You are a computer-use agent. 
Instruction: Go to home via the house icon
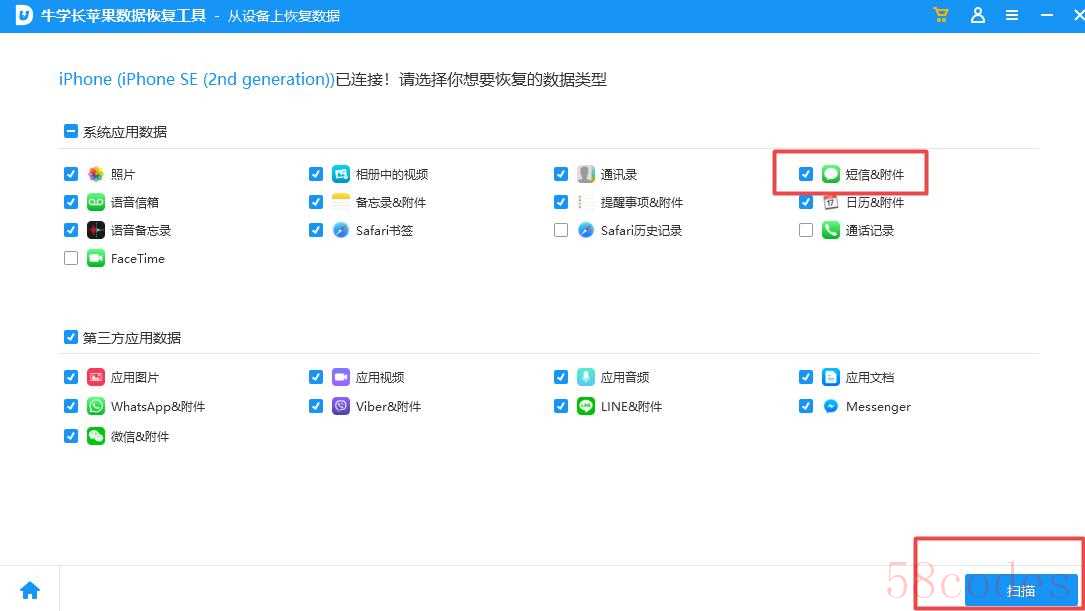[30, 590]
